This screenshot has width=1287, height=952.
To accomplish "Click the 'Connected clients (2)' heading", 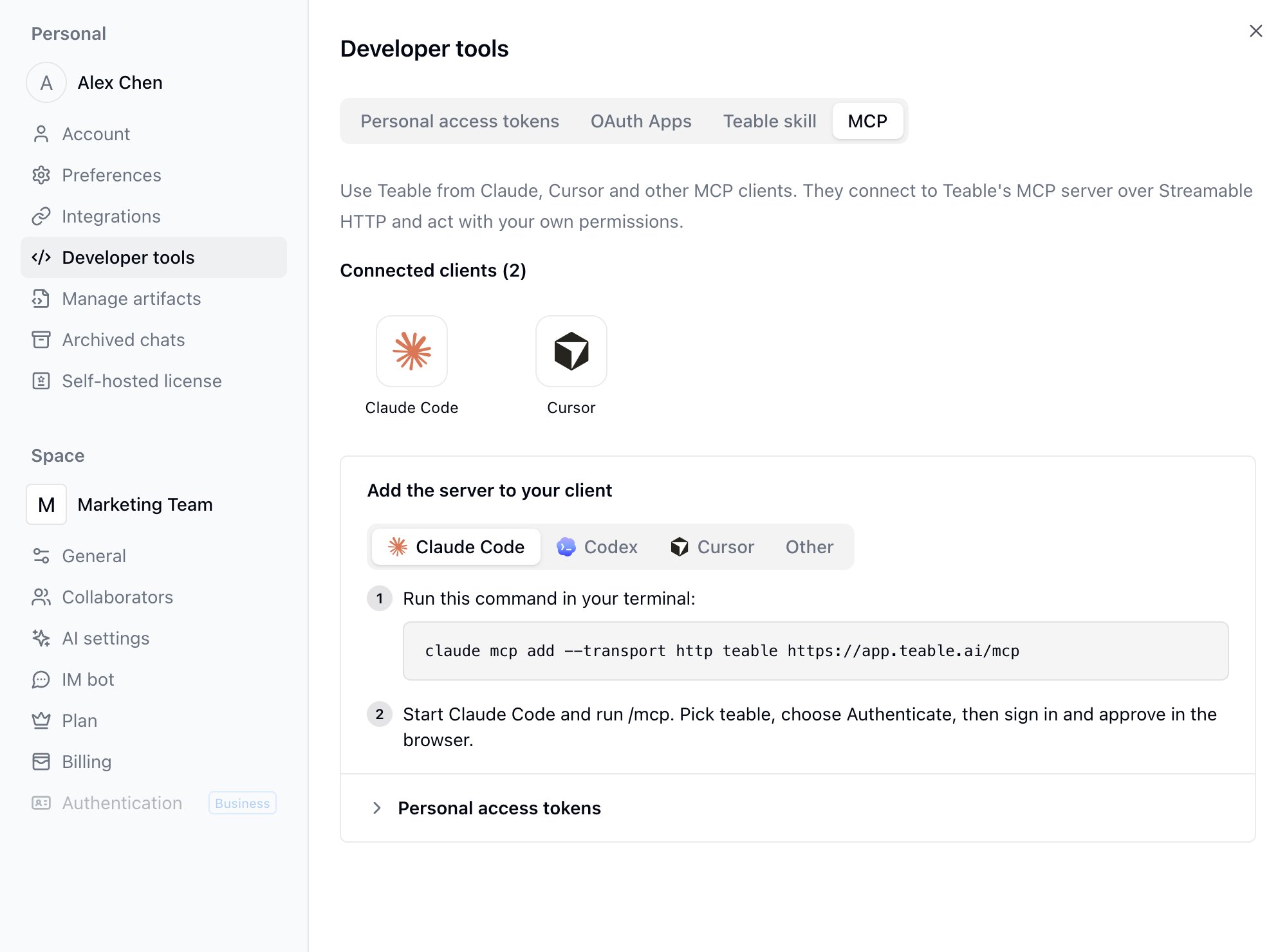I will 433,270.
